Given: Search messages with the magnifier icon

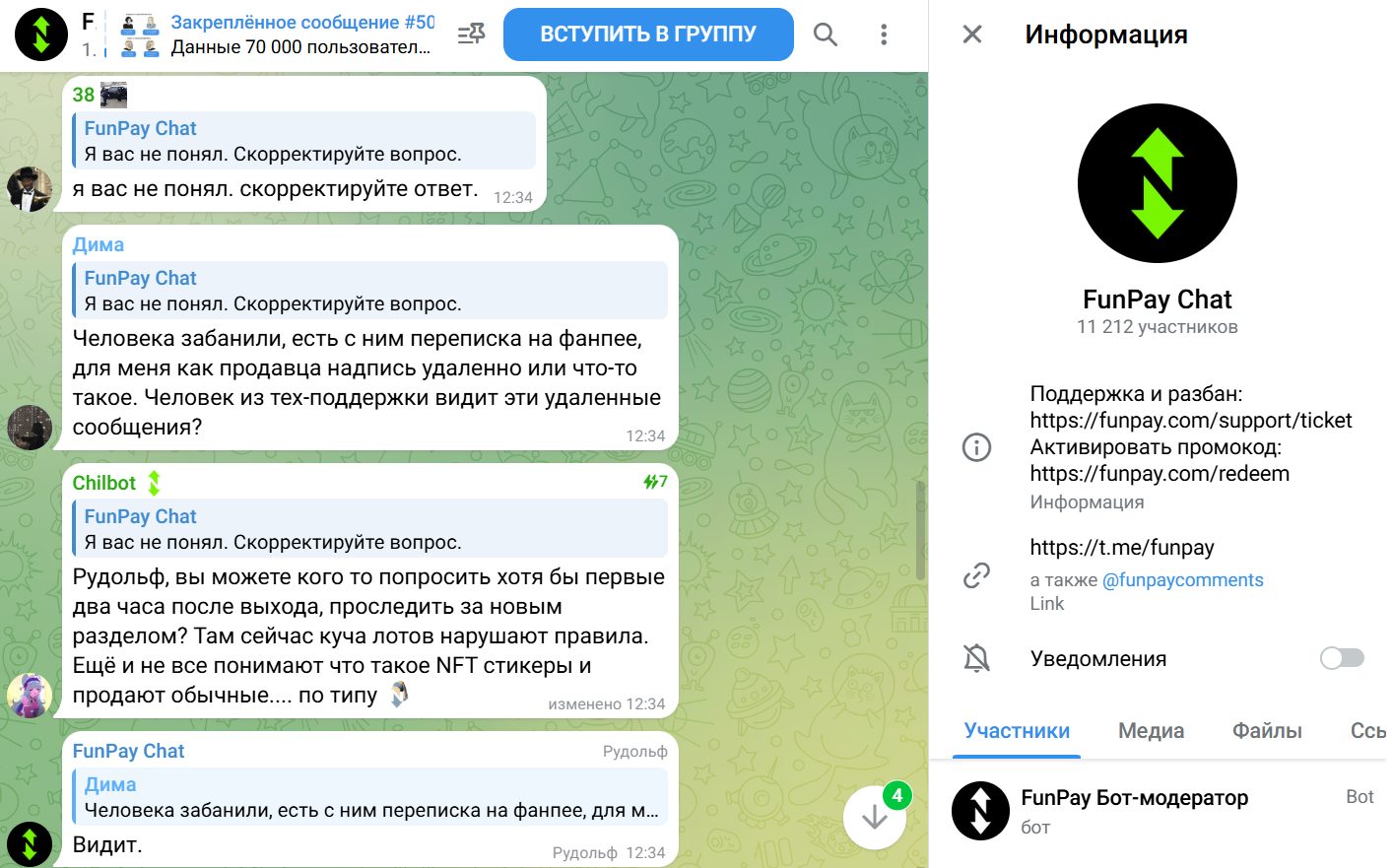Looking at the screenshot, I should 826,34.
